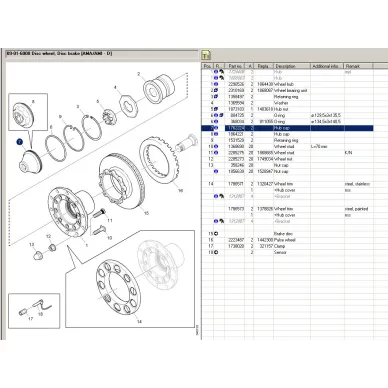The width and height of the screenshot is (388, 388).
Task: Click the wheel trim inset labeled 14
Action: point(130,279)
